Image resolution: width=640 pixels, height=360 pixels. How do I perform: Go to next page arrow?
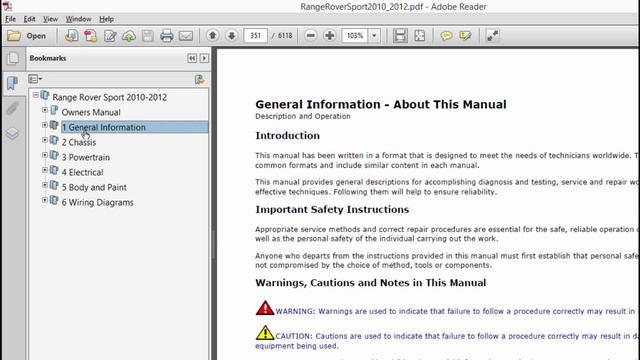(x=231, y=36)
